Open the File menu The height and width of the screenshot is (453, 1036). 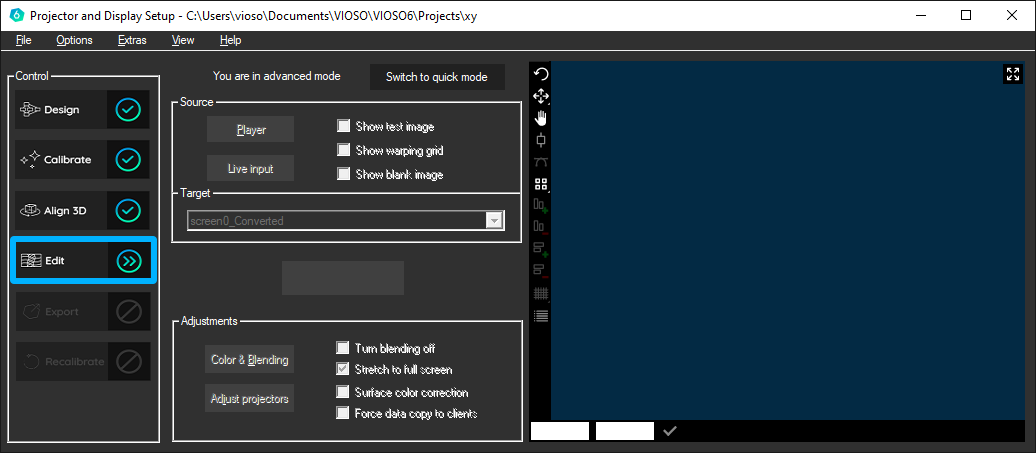pyautogui.click(x=24, y=40)
